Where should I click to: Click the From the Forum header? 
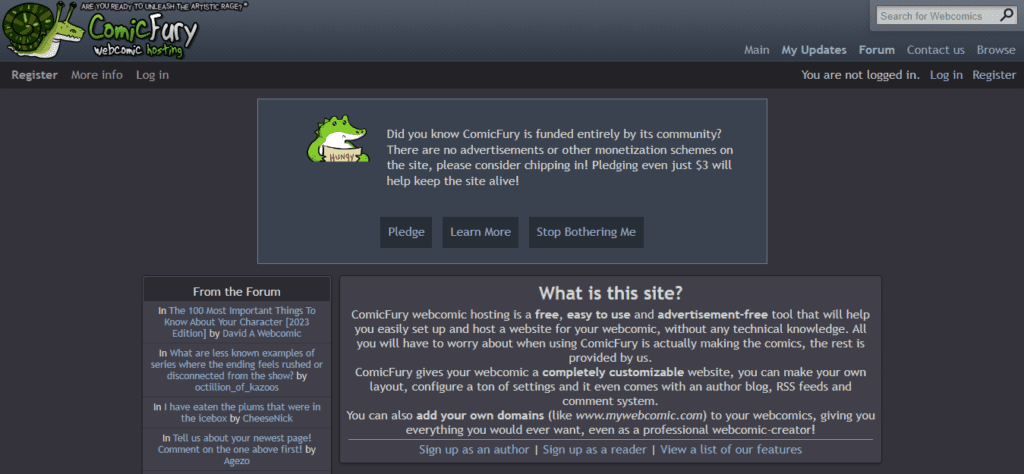(236, 292)
